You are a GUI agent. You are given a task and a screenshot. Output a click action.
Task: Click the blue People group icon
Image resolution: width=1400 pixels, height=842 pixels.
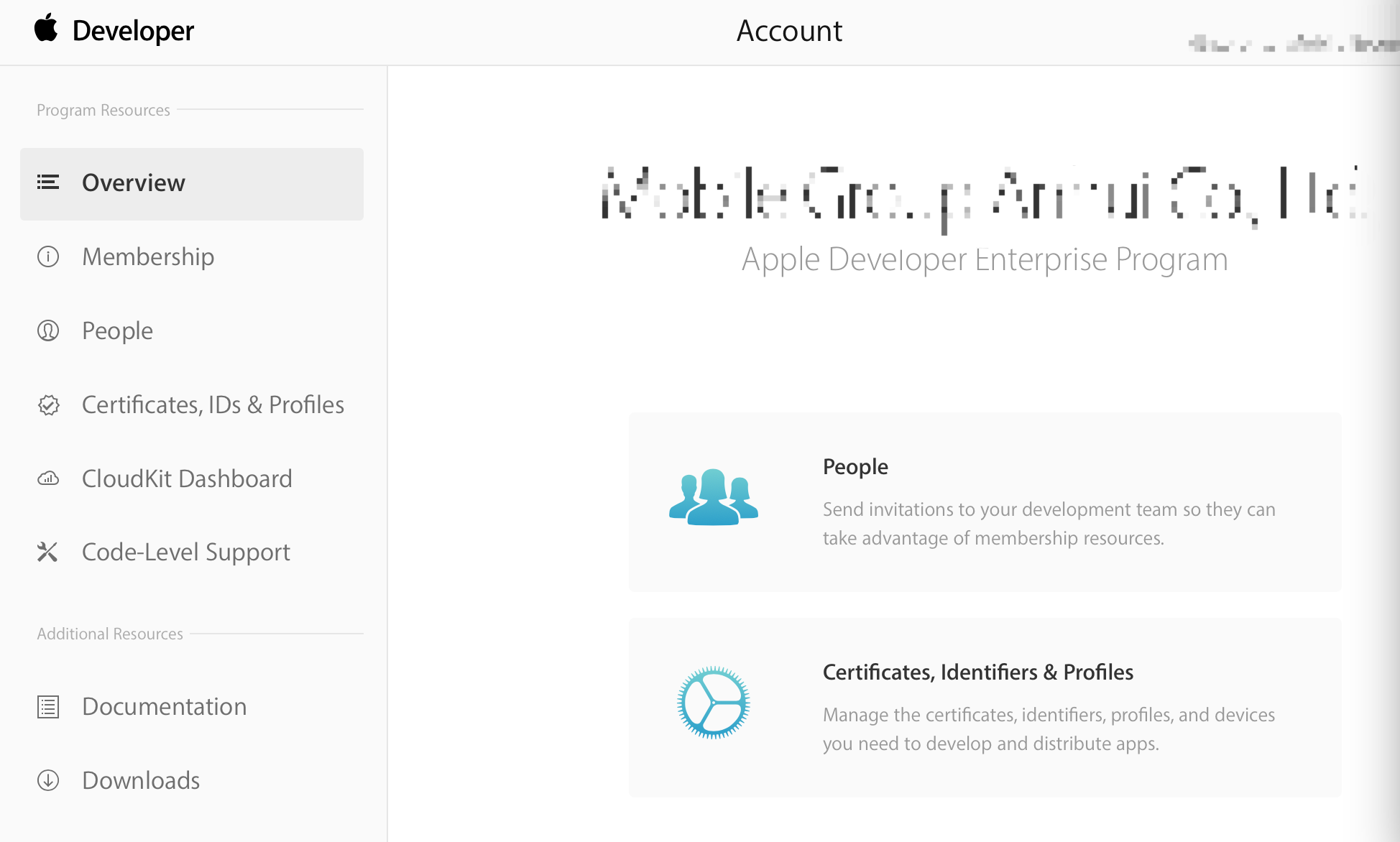(x=713, y=497)
